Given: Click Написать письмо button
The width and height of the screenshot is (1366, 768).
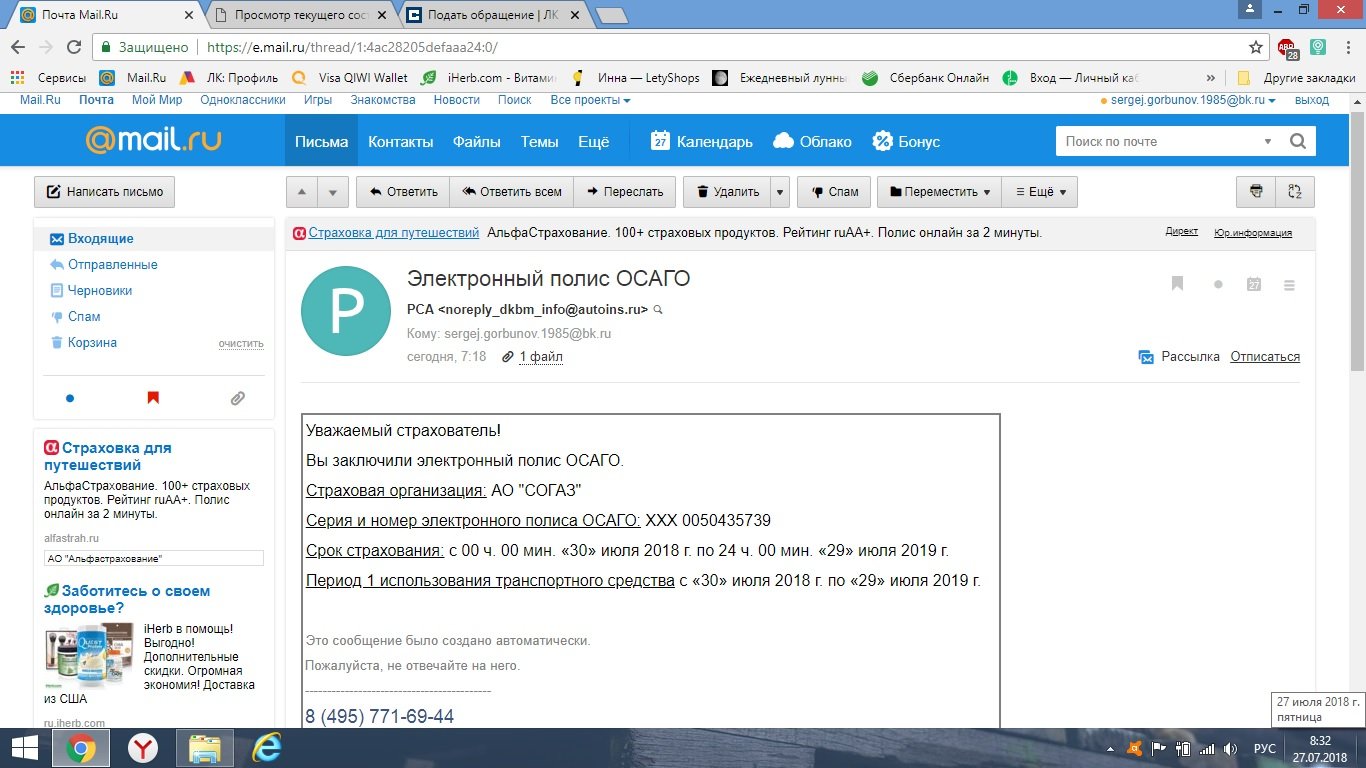Looking at the screenshot, I should point(105,192).
